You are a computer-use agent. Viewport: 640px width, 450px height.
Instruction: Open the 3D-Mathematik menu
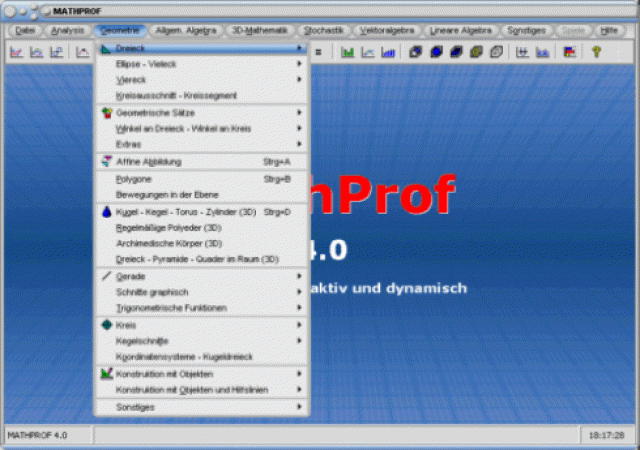pos(260,30)
